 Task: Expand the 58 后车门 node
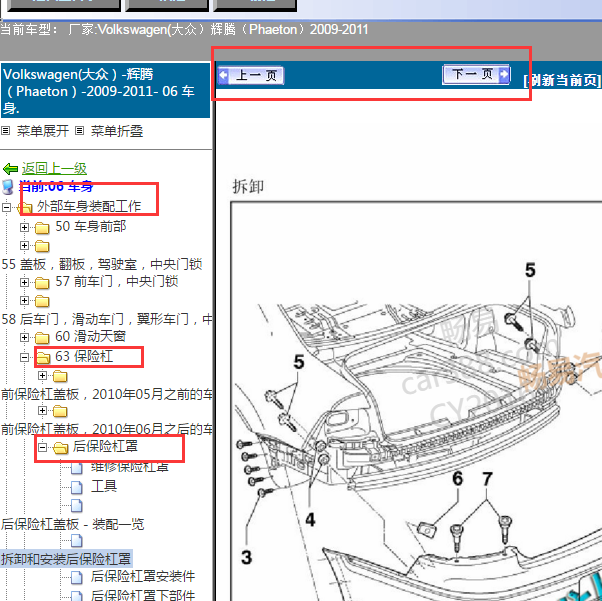tap(25, 300)
